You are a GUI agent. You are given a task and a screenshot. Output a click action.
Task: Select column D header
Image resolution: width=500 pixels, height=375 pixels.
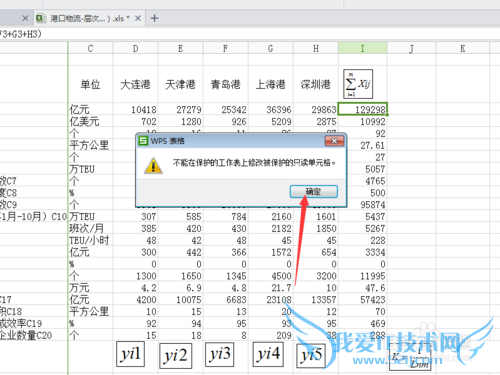[x=135, y=49]
